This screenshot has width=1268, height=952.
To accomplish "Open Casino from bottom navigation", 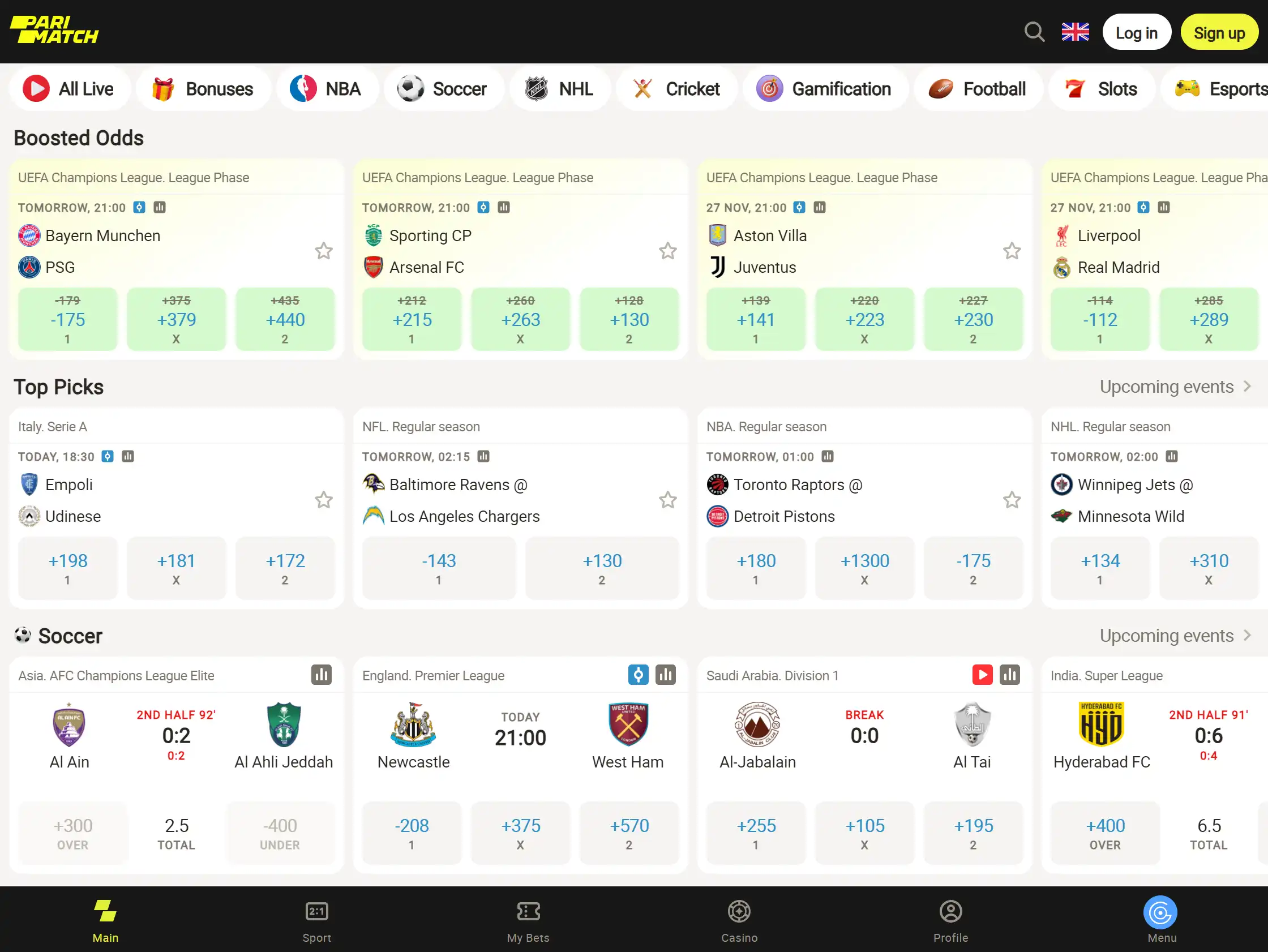I will pyautogui.click(x=739, y=920).
